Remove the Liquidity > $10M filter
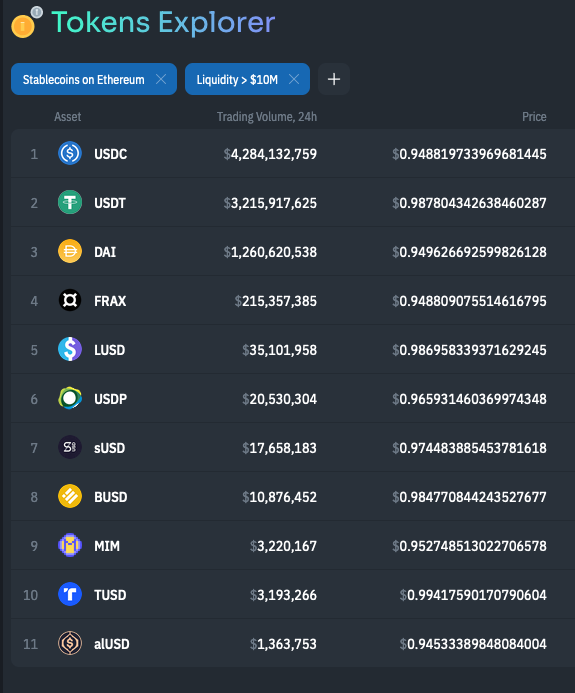Image resolution: width=575 pixels, height=693 pixels. click(x=294, y=79)
